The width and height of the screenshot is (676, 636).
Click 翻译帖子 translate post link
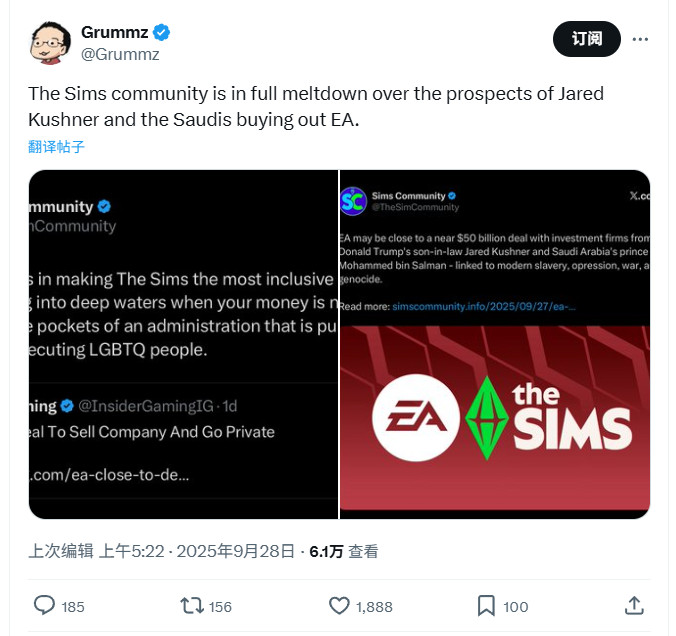click(56, 146)
